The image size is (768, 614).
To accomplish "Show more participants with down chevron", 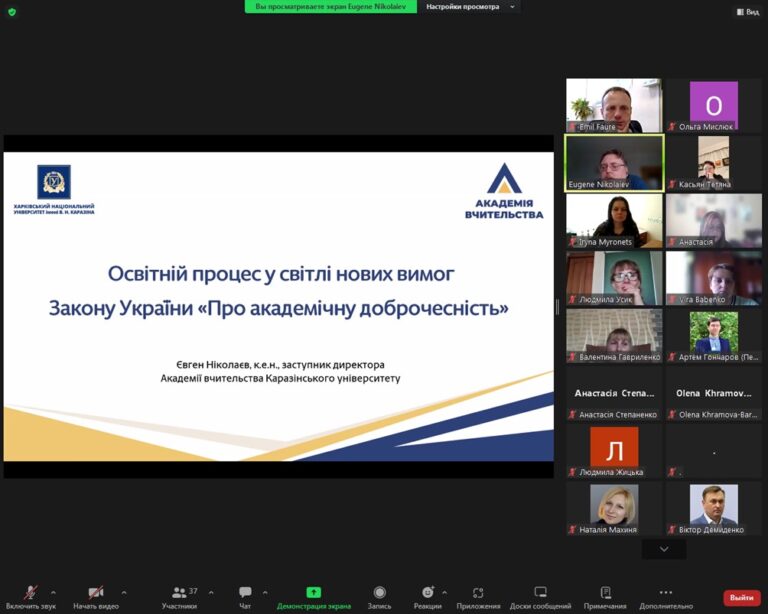I will point(664,549).
